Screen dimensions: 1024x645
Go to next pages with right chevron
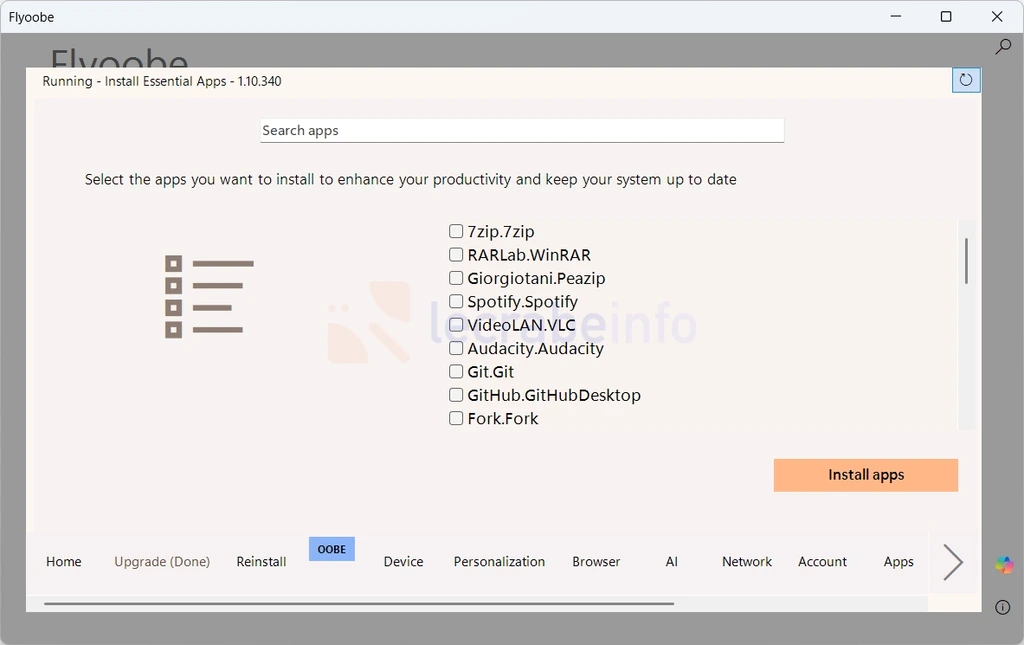tap(953, 562)
